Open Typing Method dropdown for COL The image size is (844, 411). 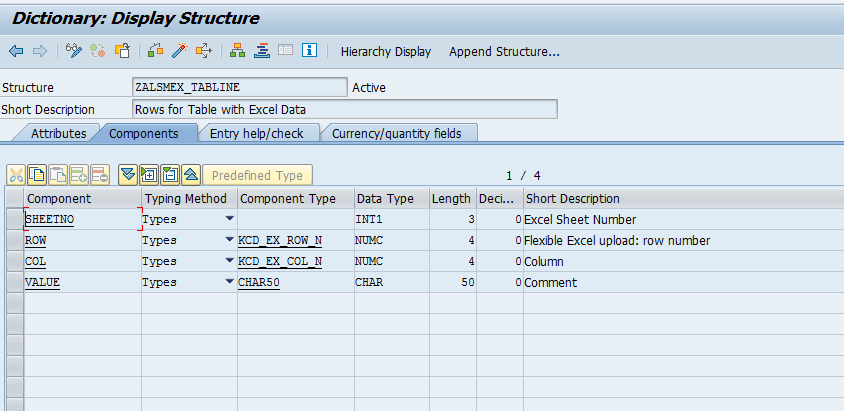click(x=229, y=261)
